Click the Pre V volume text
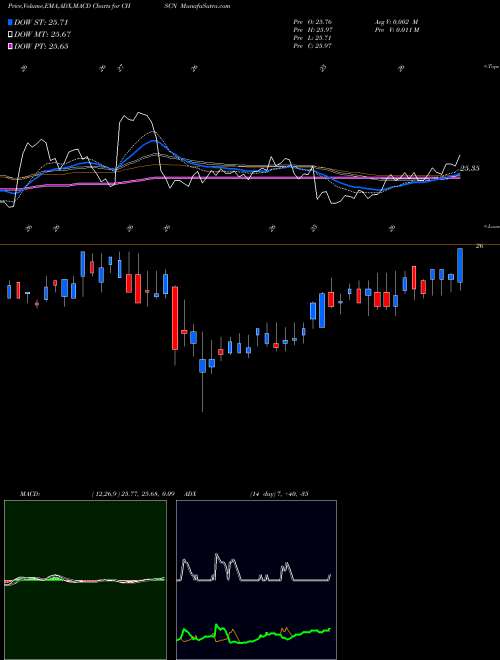This screenshot has width=500, height=660. click(x=396, y=30)
